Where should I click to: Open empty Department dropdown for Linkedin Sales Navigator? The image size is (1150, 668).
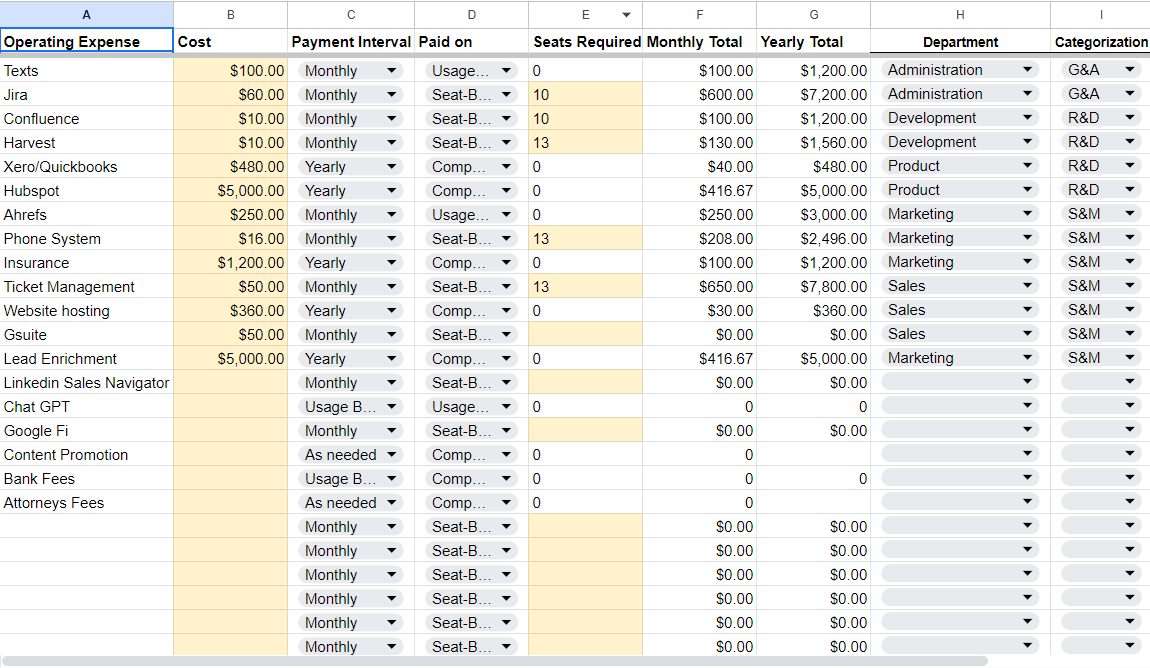960,382
